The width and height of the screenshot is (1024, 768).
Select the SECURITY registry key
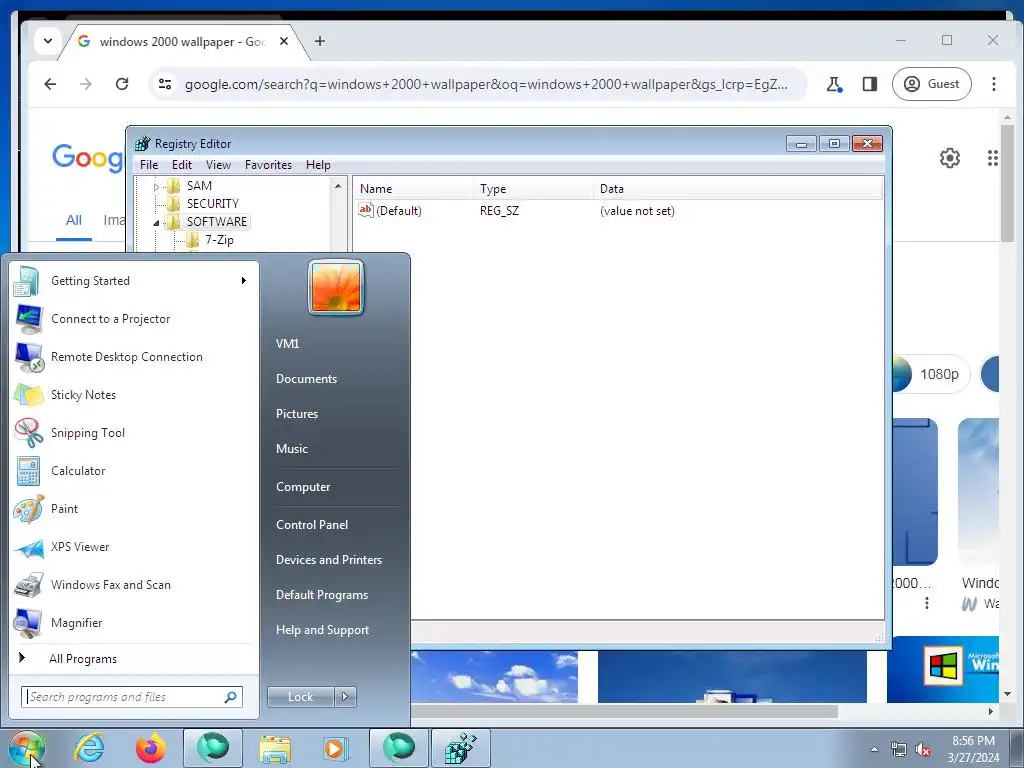click(212, 204)
